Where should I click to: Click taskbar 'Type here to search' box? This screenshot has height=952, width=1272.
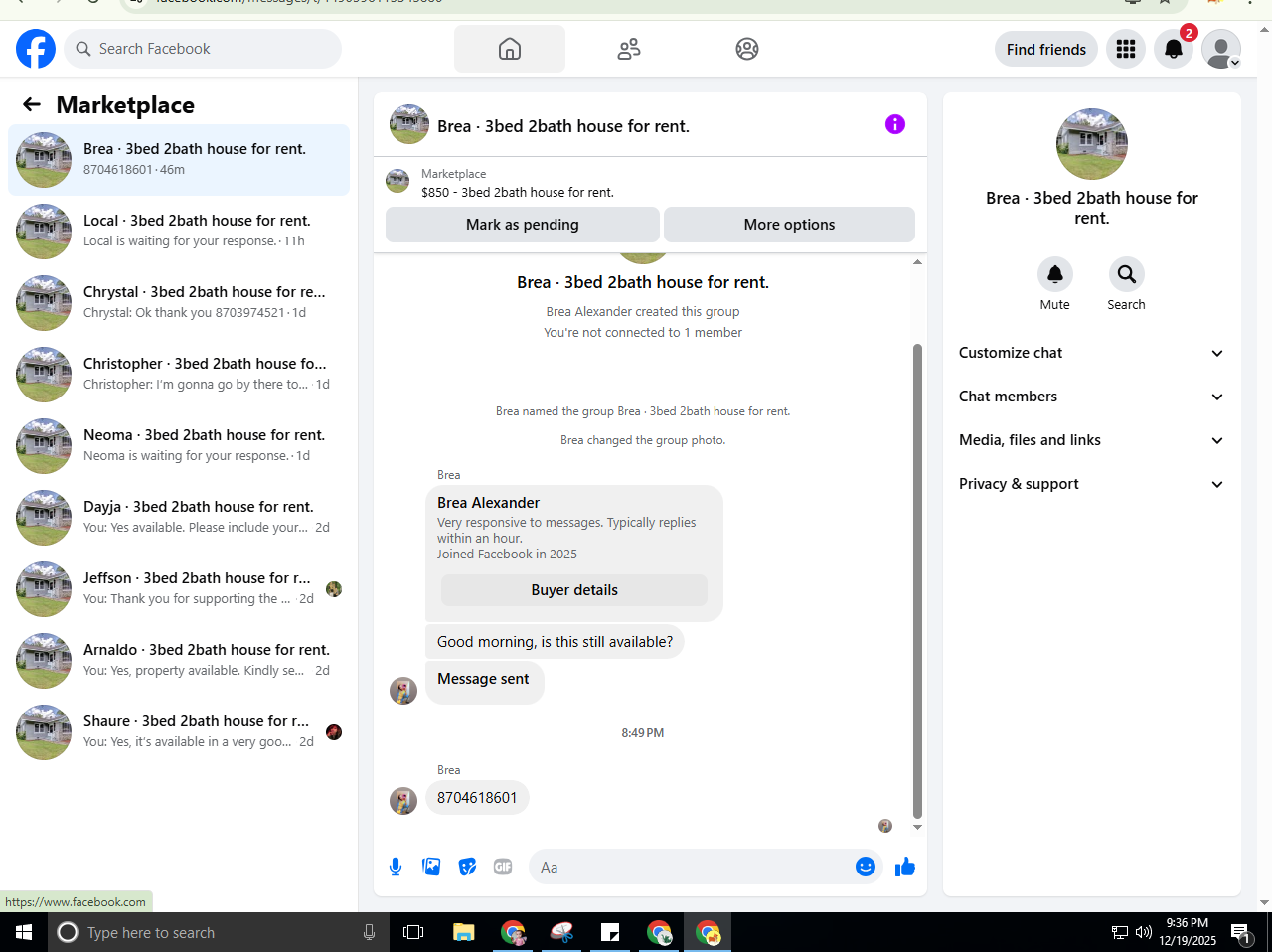coord(219,932)
